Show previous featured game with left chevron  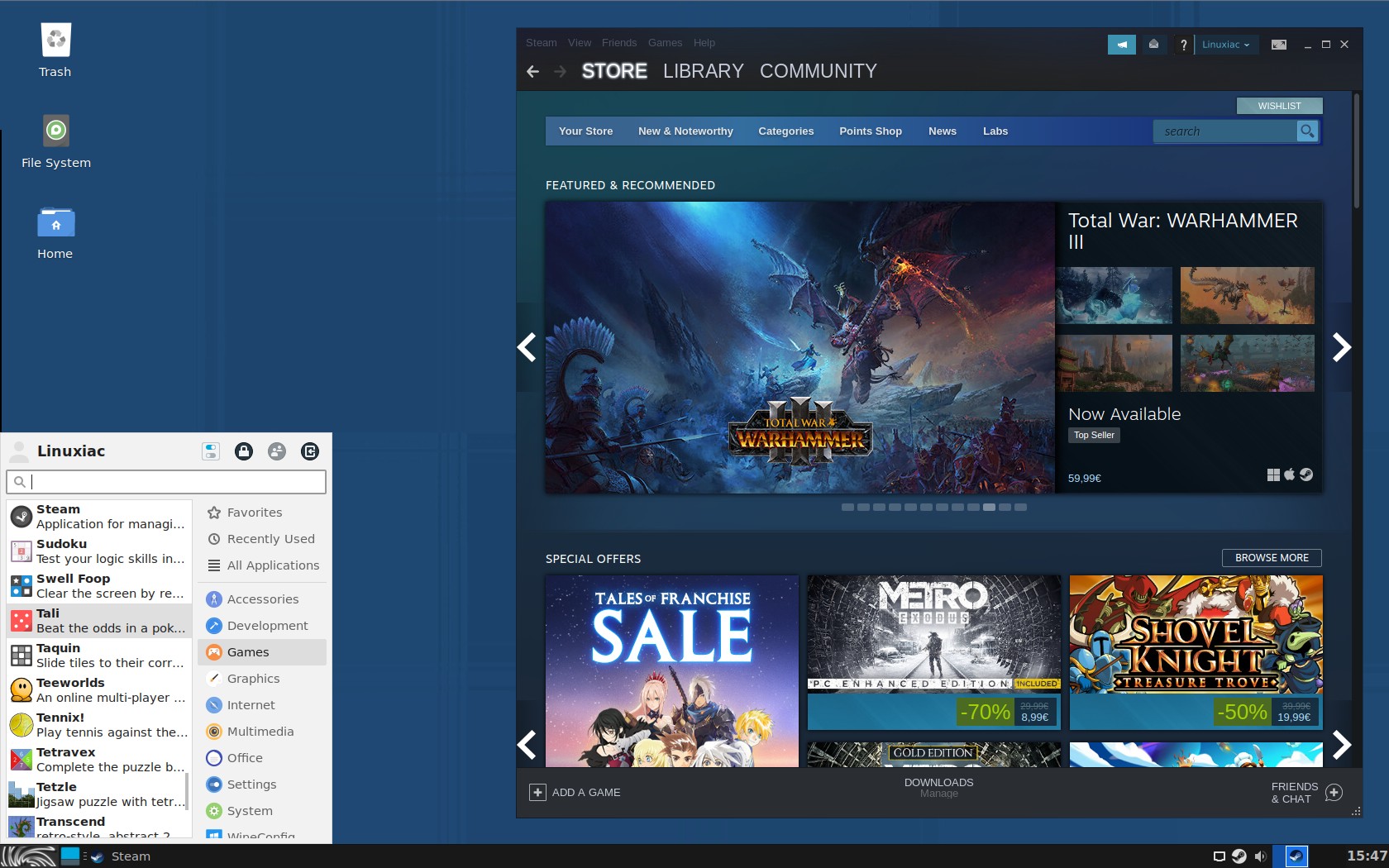point(527,347)
